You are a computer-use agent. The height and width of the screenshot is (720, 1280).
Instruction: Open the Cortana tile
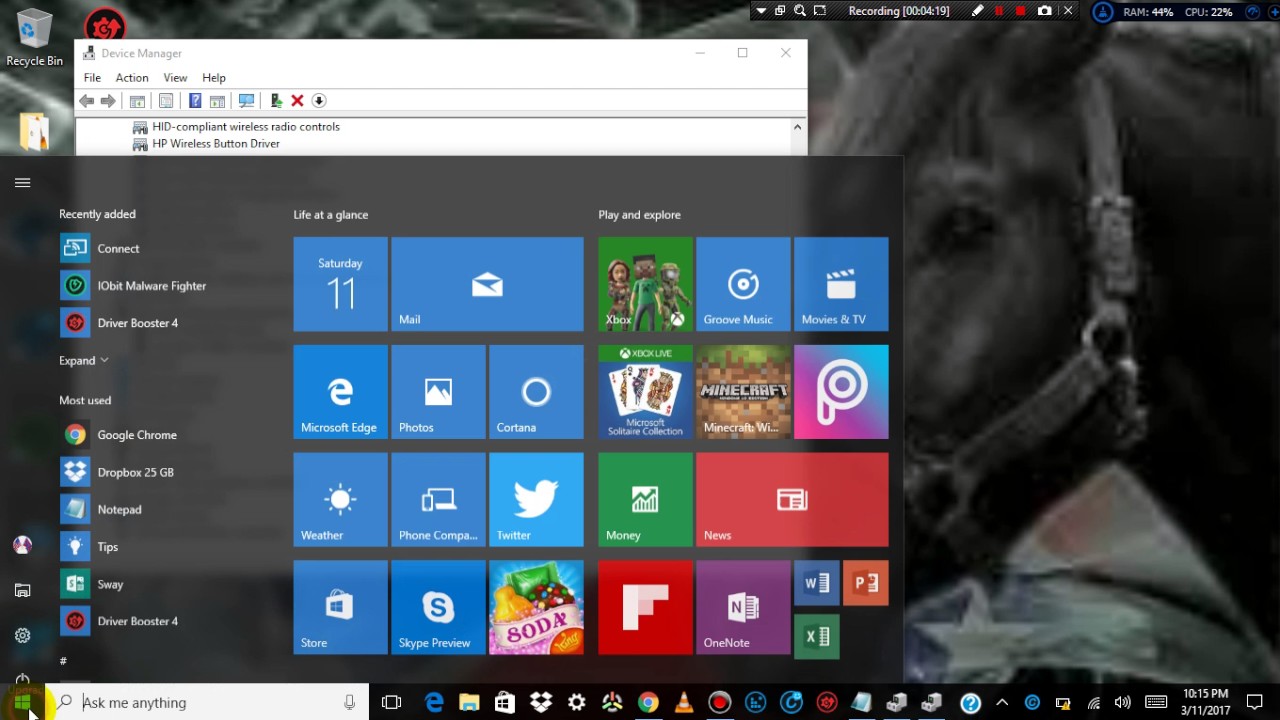[x=536, y=392]
